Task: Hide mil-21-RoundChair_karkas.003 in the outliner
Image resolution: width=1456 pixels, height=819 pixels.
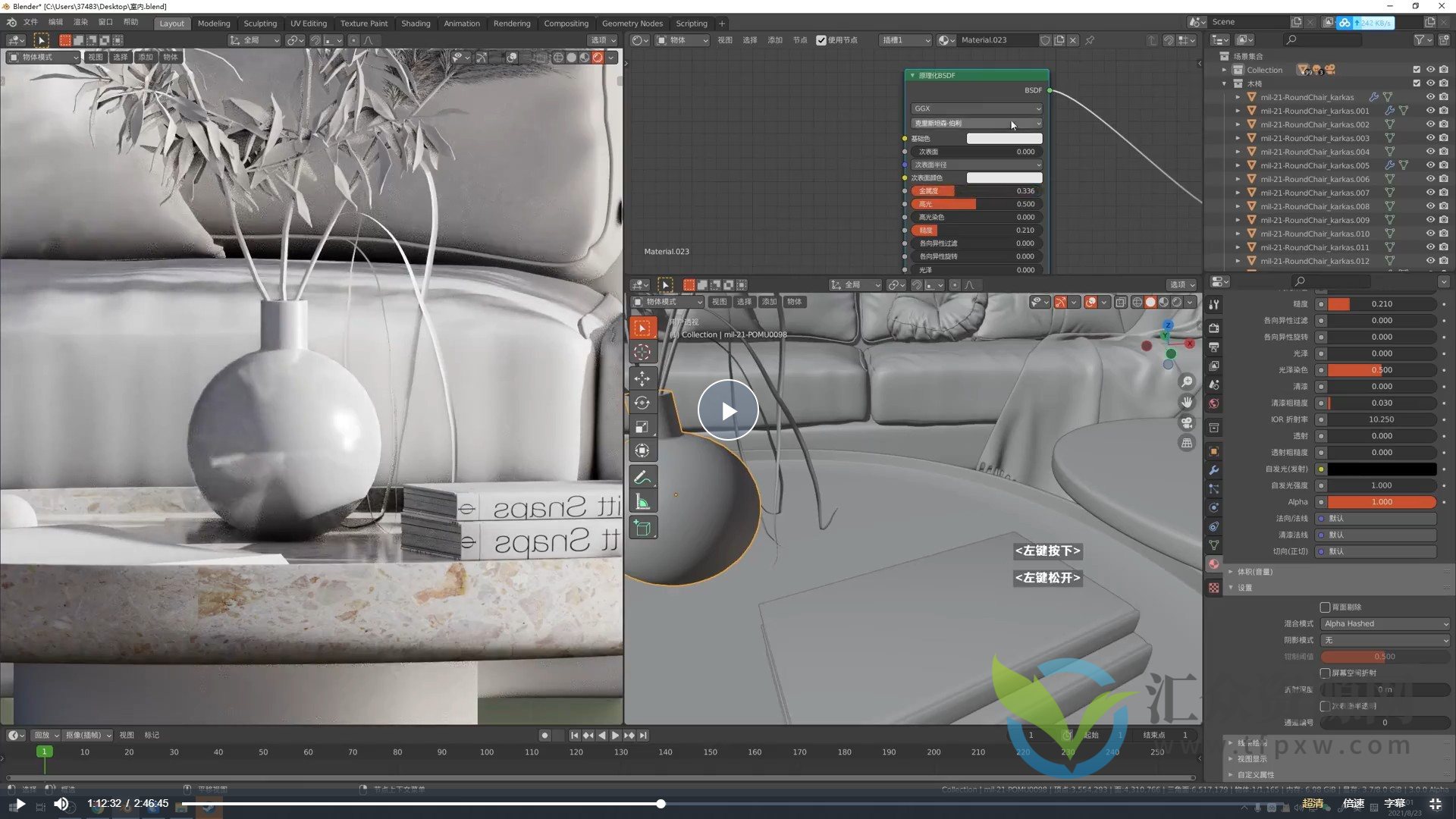Action: [x=1430, y=137]
